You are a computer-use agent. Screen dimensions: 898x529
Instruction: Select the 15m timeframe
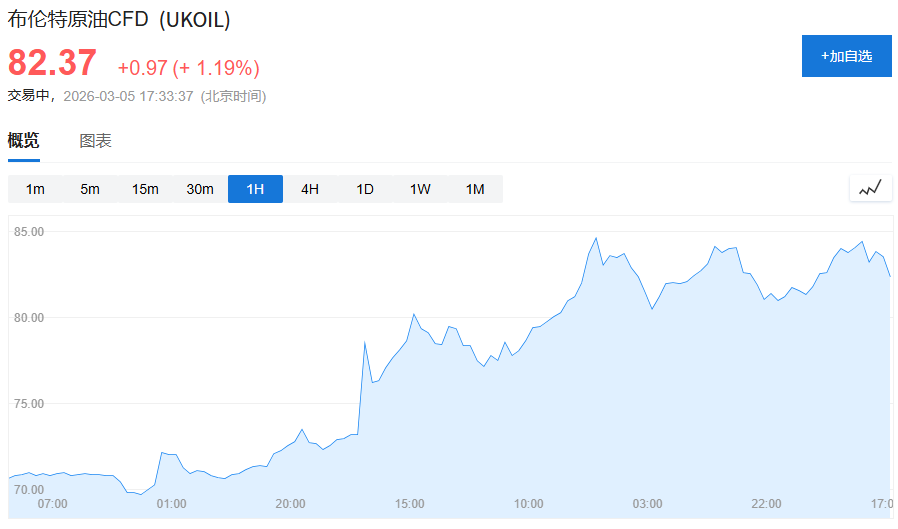pyautogui.click(x=145, y=189)
